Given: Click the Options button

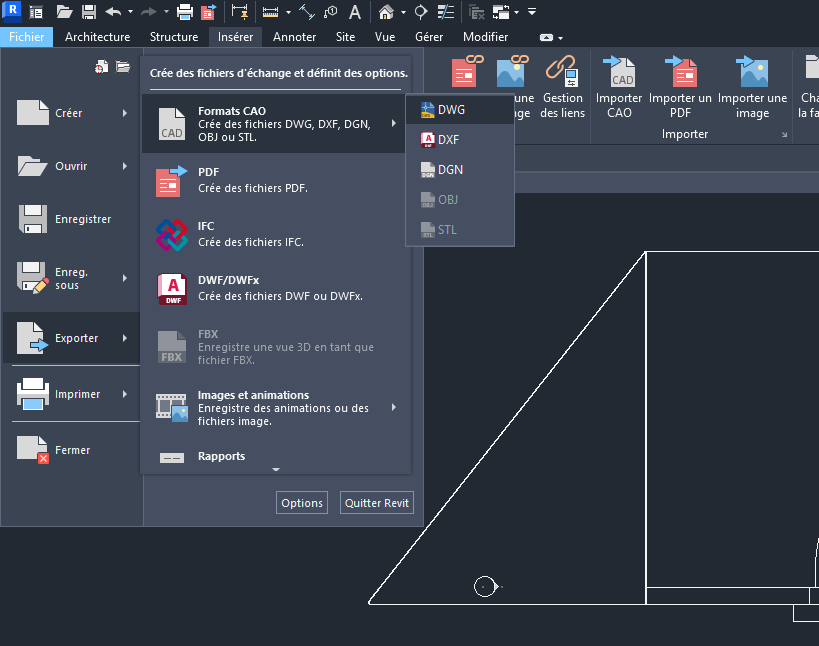Looking at the screenshot, I should [x=302, y=503].
